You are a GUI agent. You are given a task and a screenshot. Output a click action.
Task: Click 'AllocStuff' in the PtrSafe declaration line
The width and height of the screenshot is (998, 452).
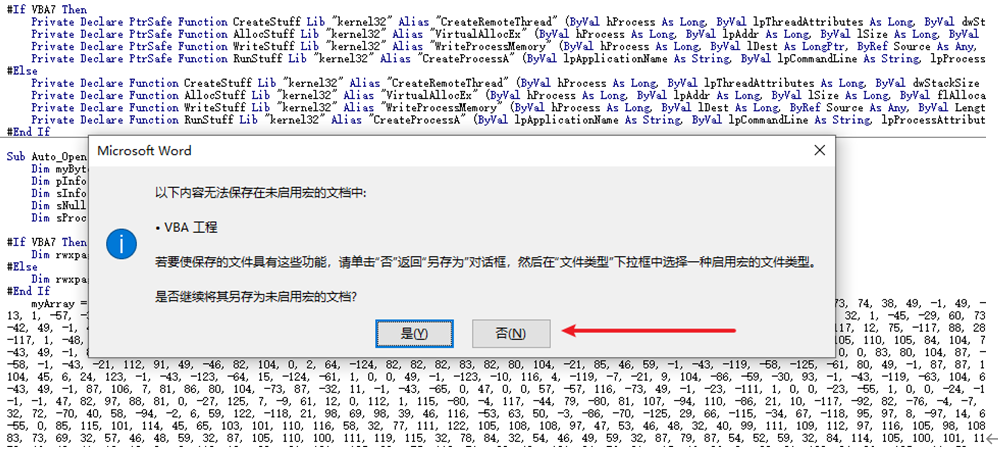262,34
